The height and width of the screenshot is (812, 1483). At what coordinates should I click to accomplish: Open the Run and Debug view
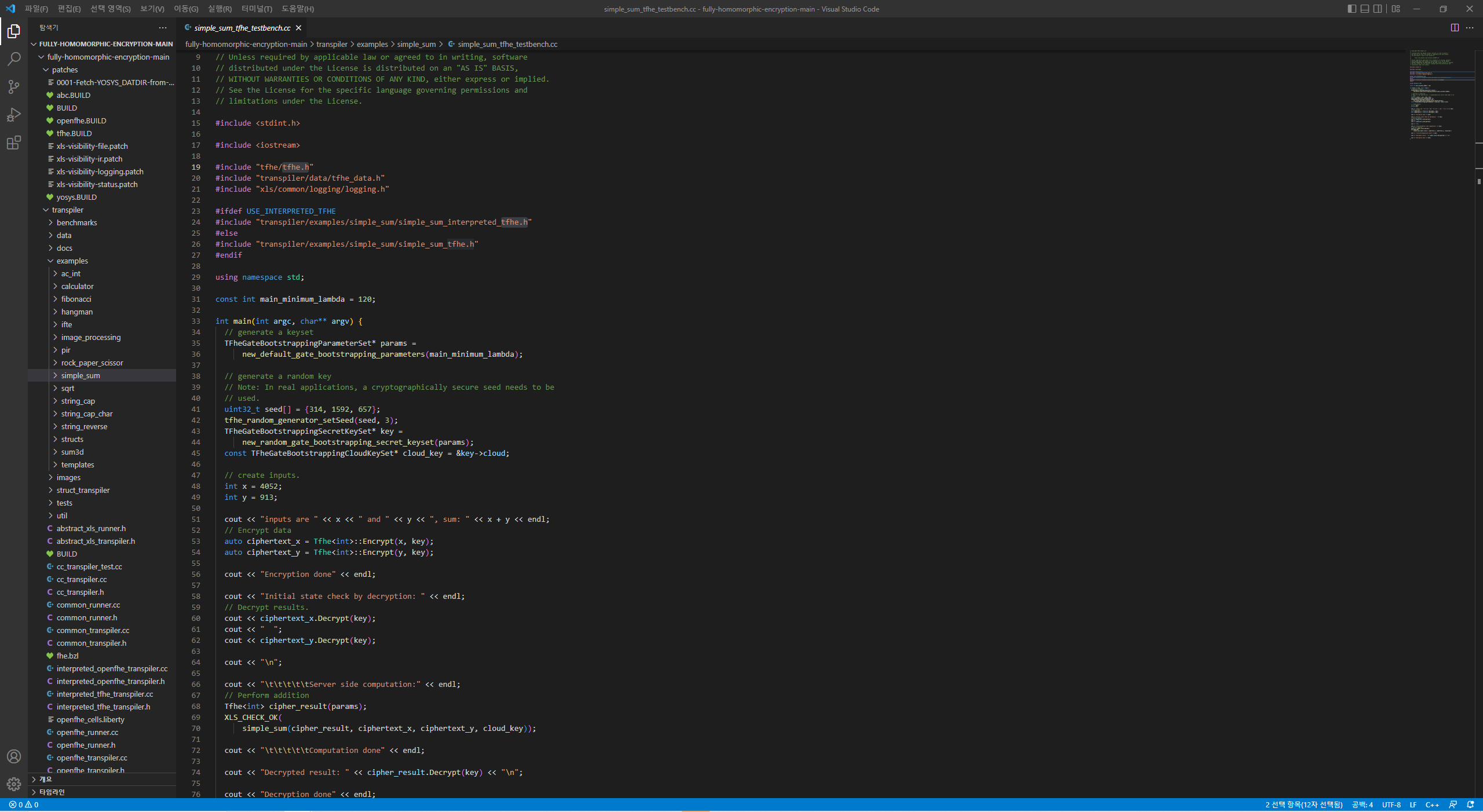point(14,115)
